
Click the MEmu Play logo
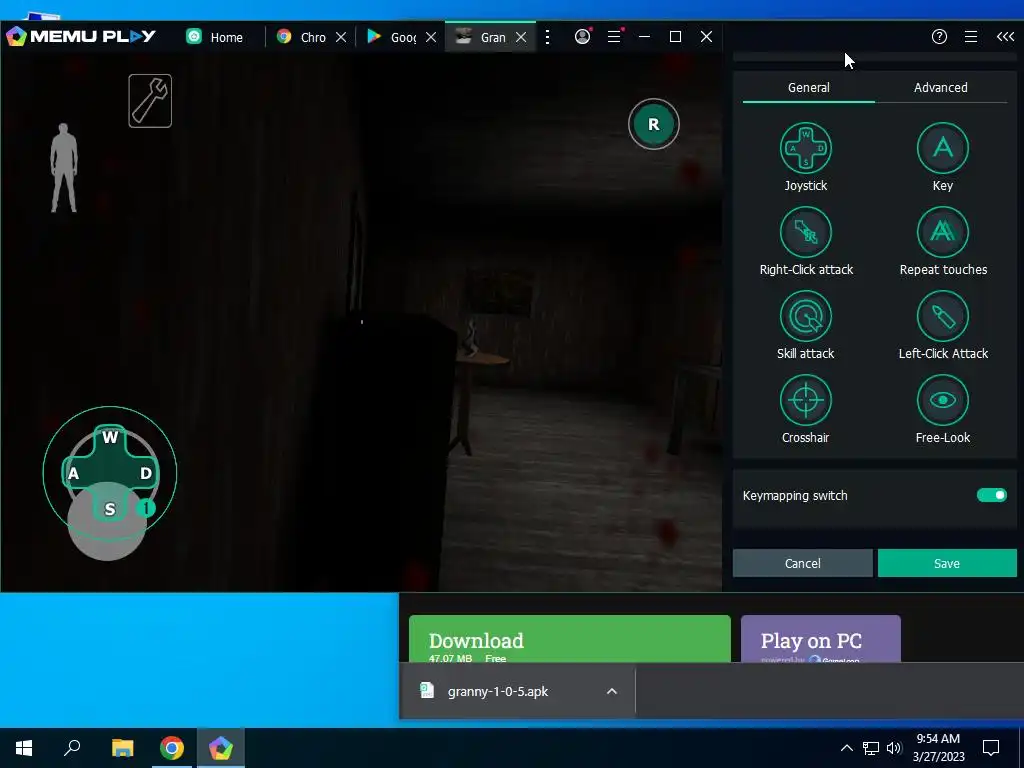coord(80,37)
